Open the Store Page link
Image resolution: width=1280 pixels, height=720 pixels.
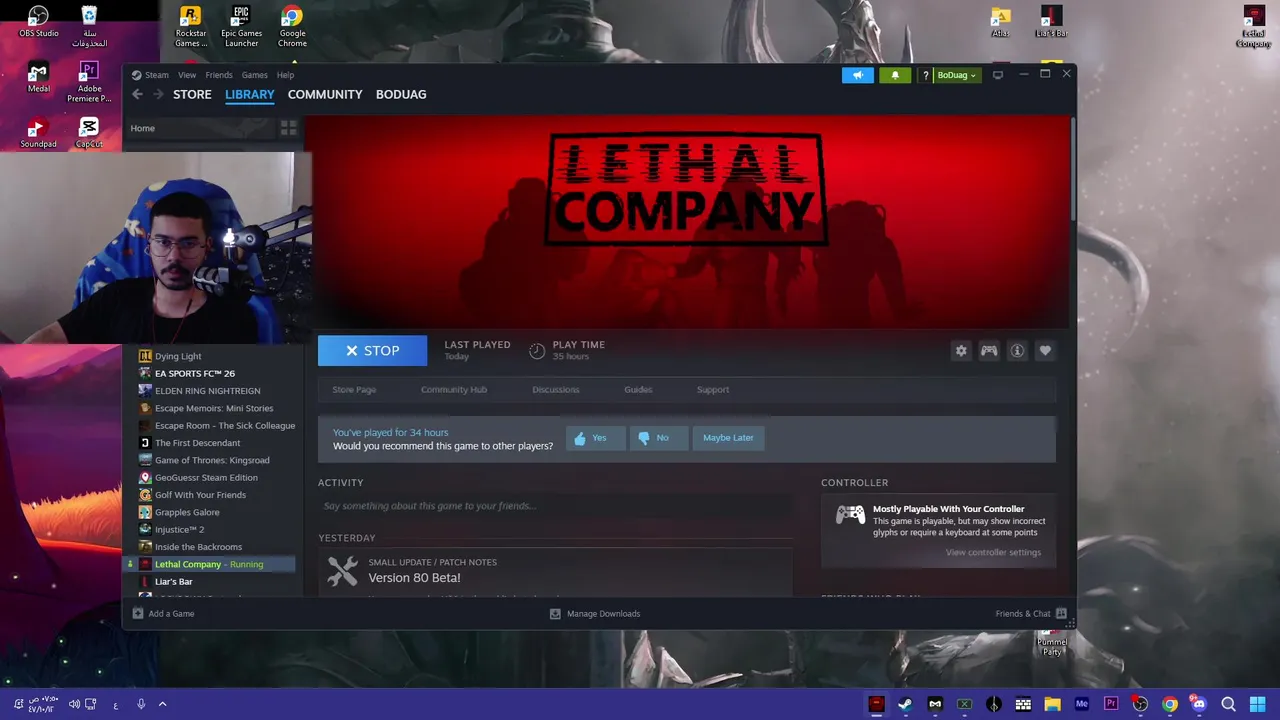click(354, 390)
